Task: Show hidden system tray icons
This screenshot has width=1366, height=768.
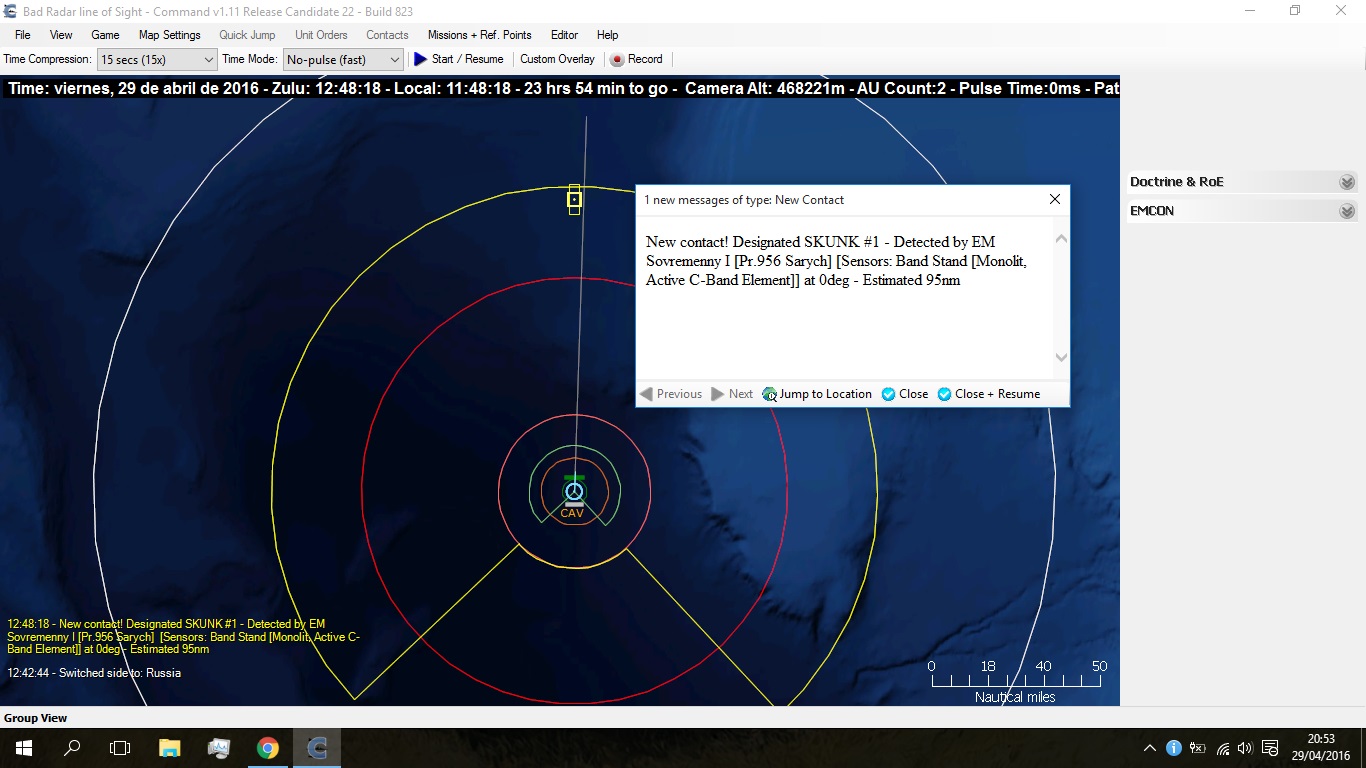Action: 1150,748
